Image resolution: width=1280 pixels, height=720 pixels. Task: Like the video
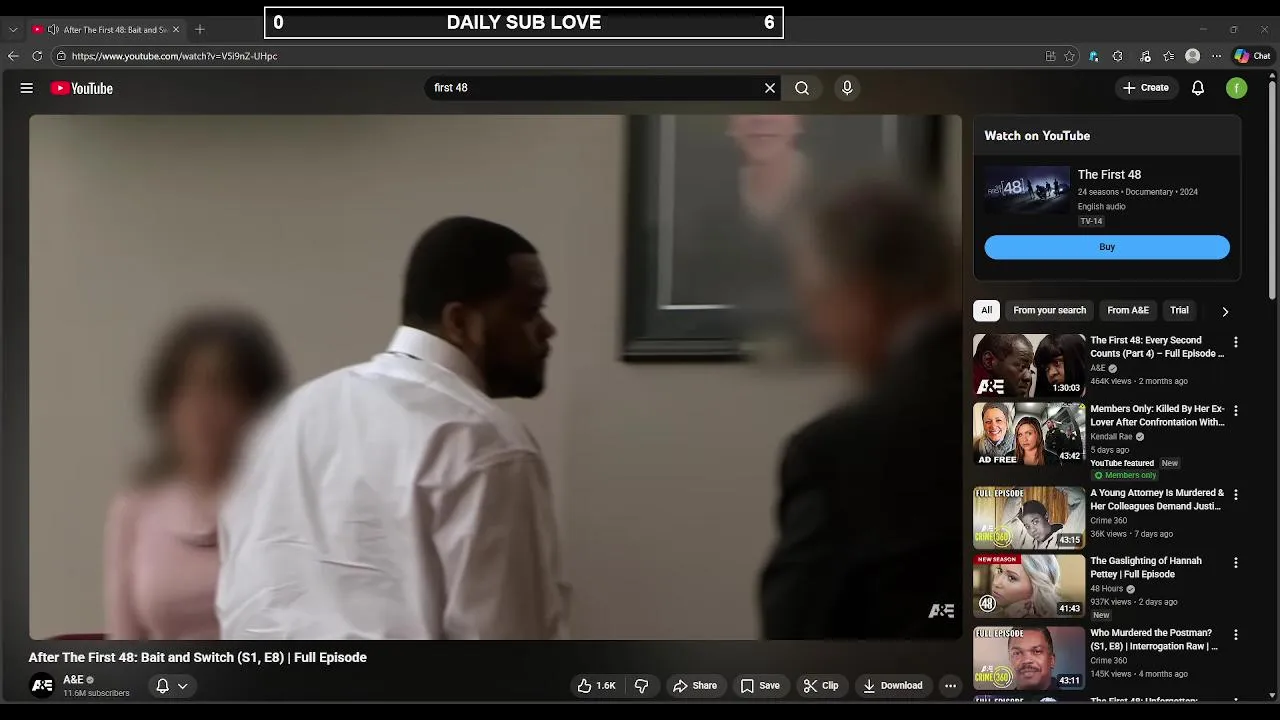pos(597,686)
